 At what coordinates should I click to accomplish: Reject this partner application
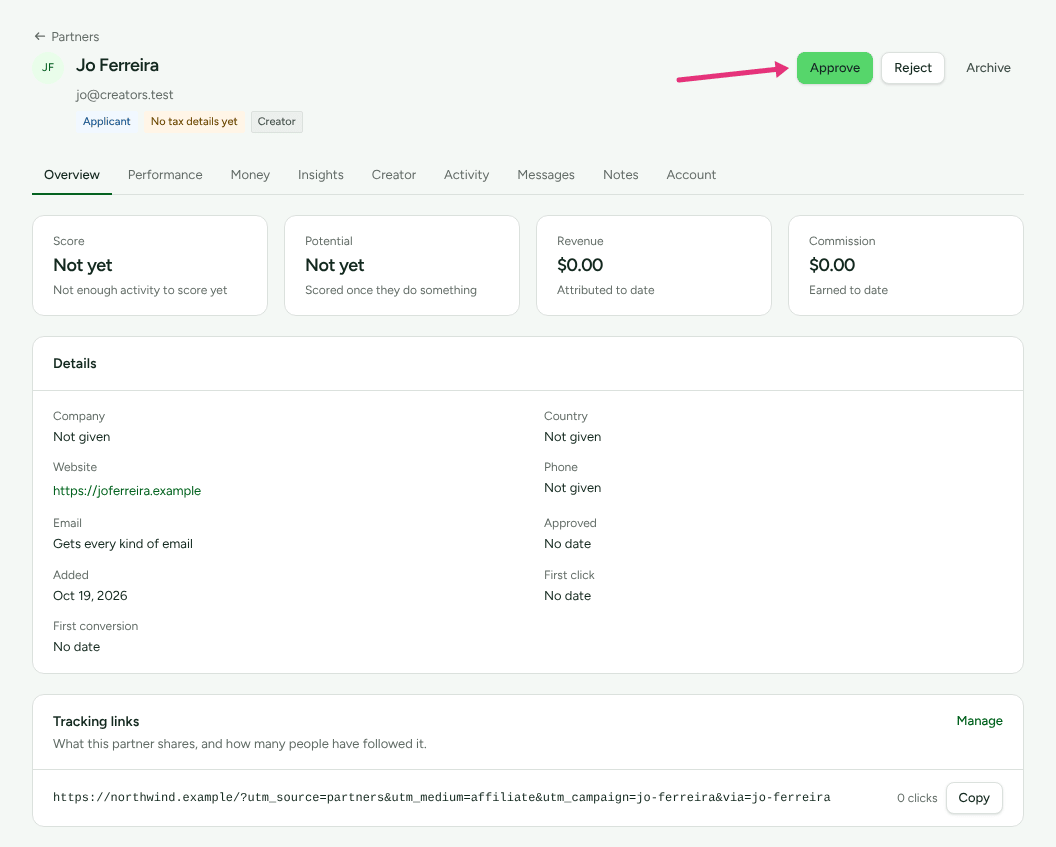coord(913,68)
